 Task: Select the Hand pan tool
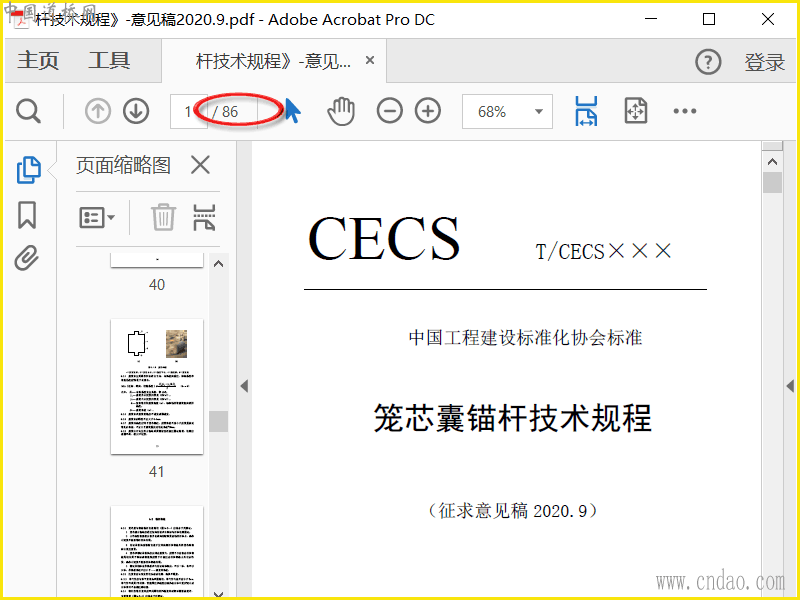coord(341,111)
